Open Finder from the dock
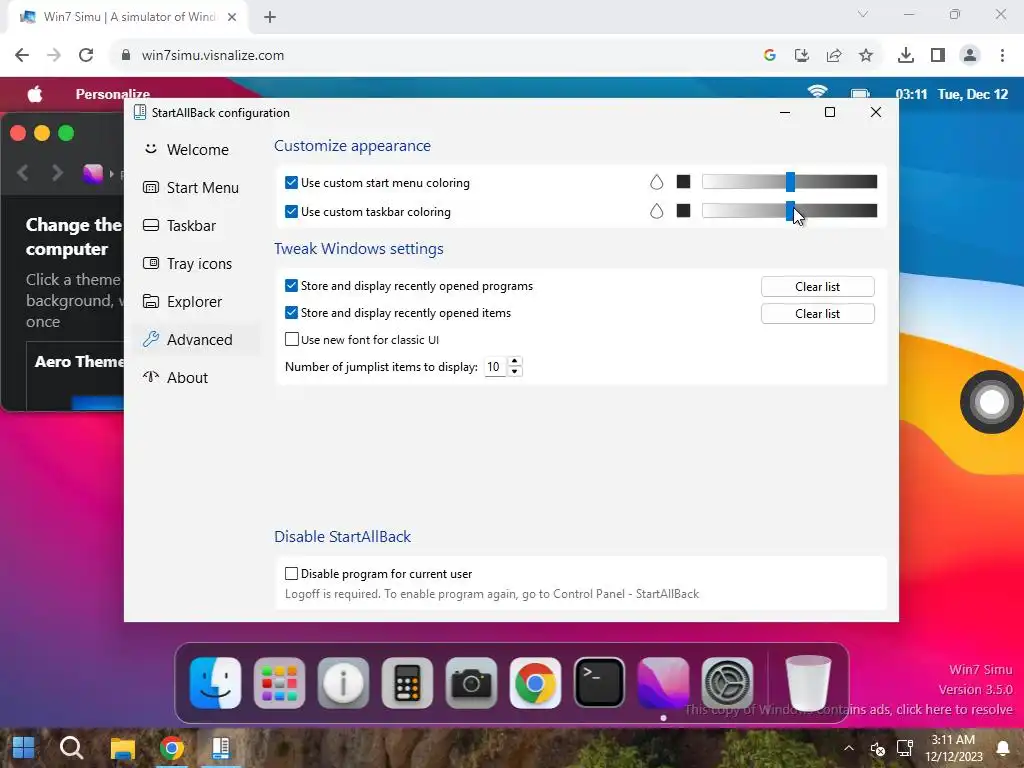The height and width of the screenshot is (768, 1024). point(216,683)
